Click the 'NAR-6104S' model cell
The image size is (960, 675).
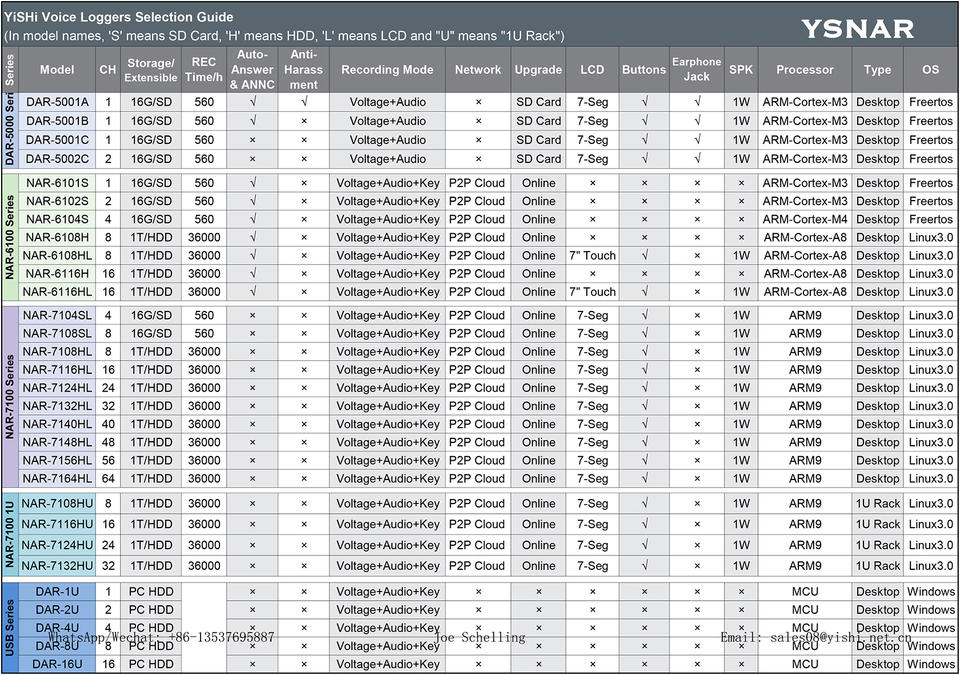click(57, 219)
